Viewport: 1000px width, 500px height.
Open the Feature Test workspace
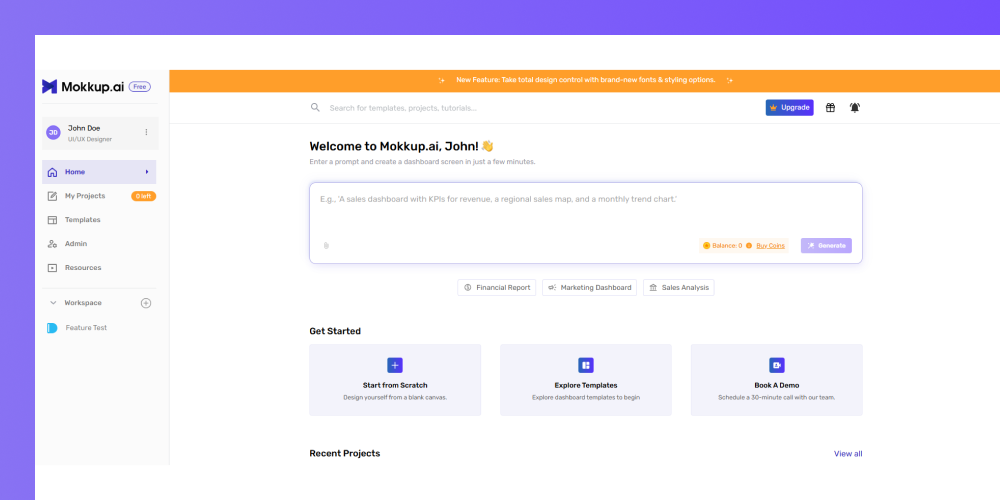[99, 328]
